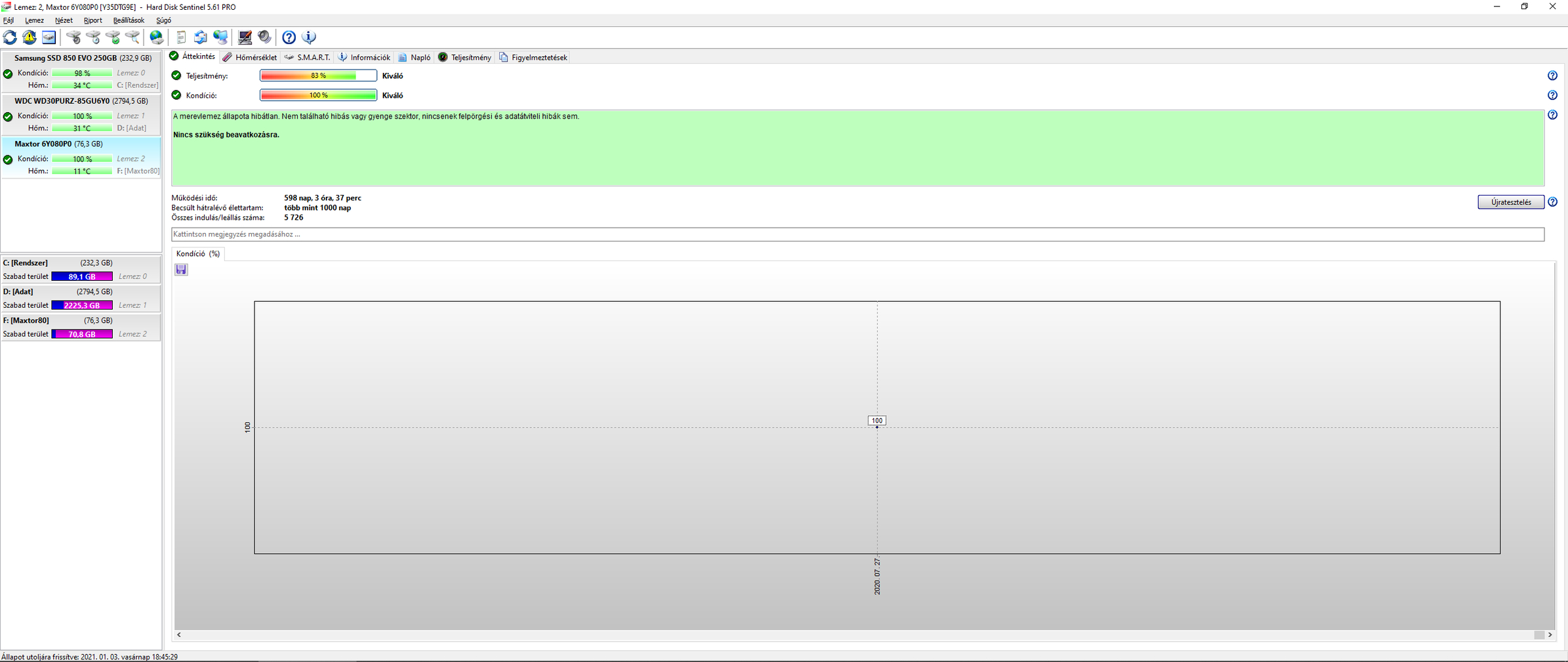The width and height of the screenshot is (1568, 662).
Task: Select the WDC WD30PURZ-85GU6Y0 disk
Action: pos(81,114)
